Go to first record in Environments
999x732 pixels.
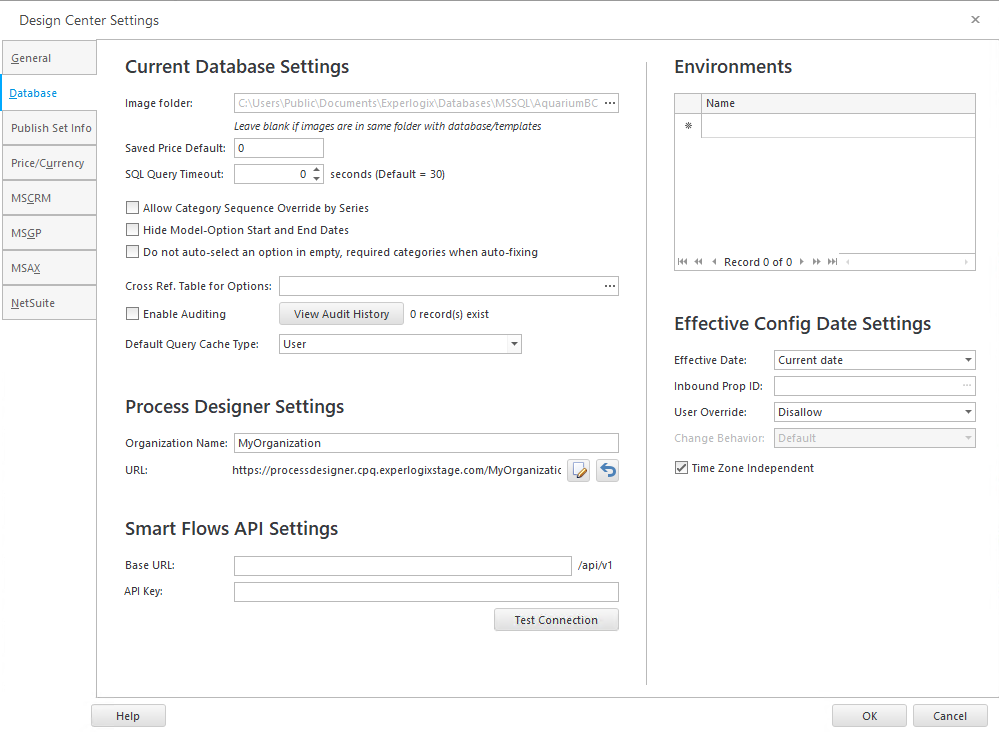[683, 262]
